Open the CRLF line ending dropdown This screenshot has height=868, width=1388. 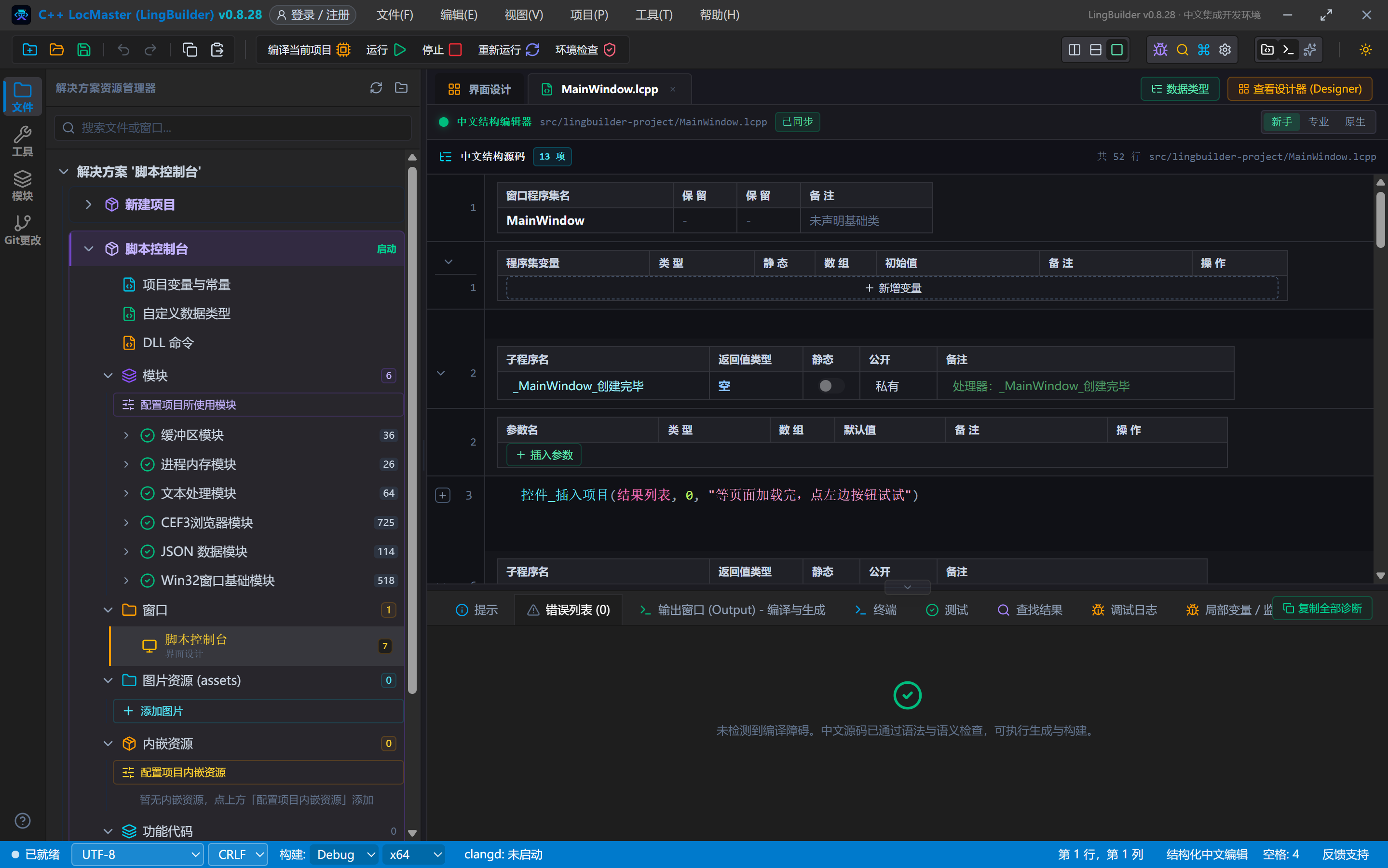pos(238,854)
